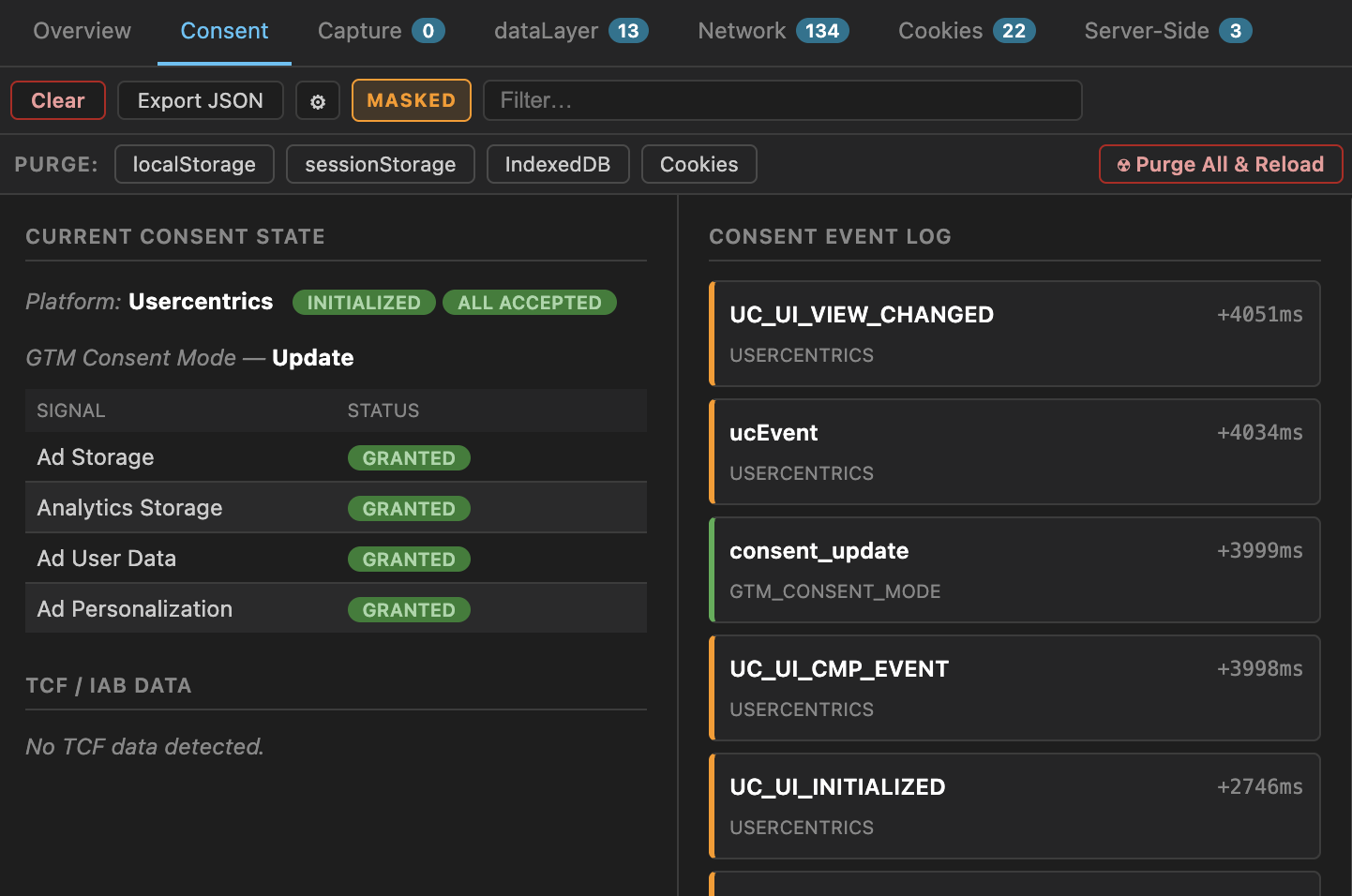Select the Analytics Storage signal row
This screenshot has width=1352, height=896.
click(336, 508)
